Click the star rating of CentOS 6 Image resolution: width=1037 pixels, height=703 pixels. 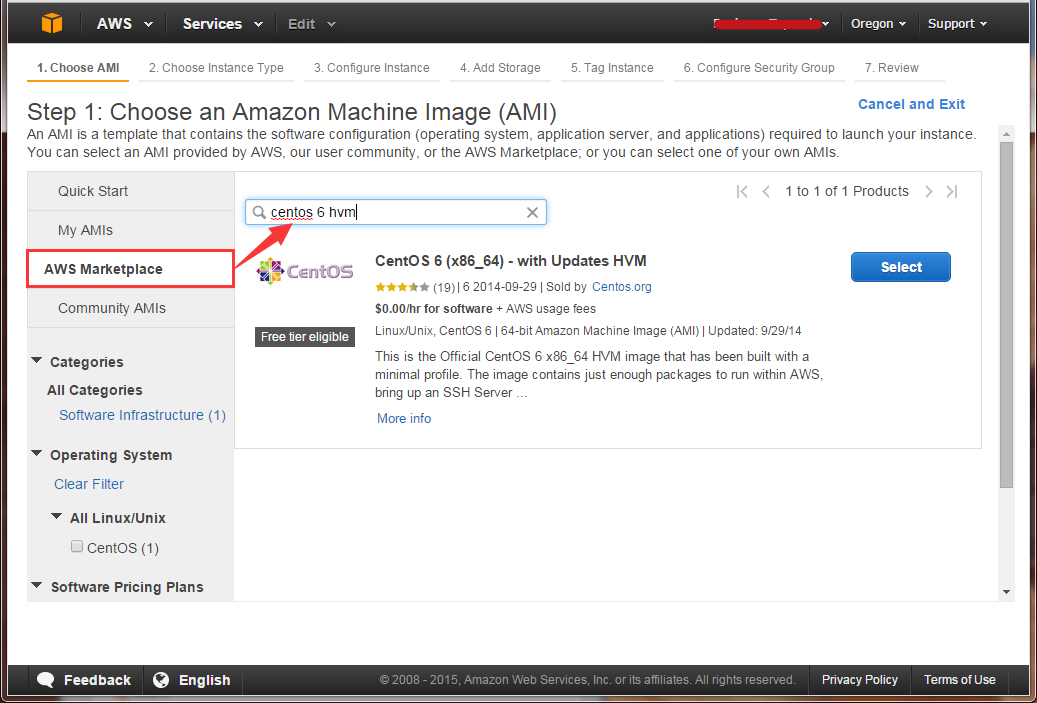tap(402, 287)
